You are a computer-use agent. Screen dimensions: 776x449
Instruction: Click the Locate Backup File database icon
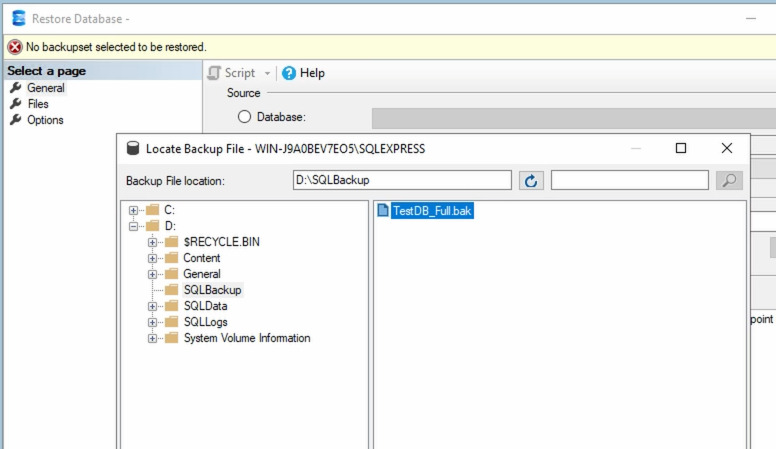(133, 149)
